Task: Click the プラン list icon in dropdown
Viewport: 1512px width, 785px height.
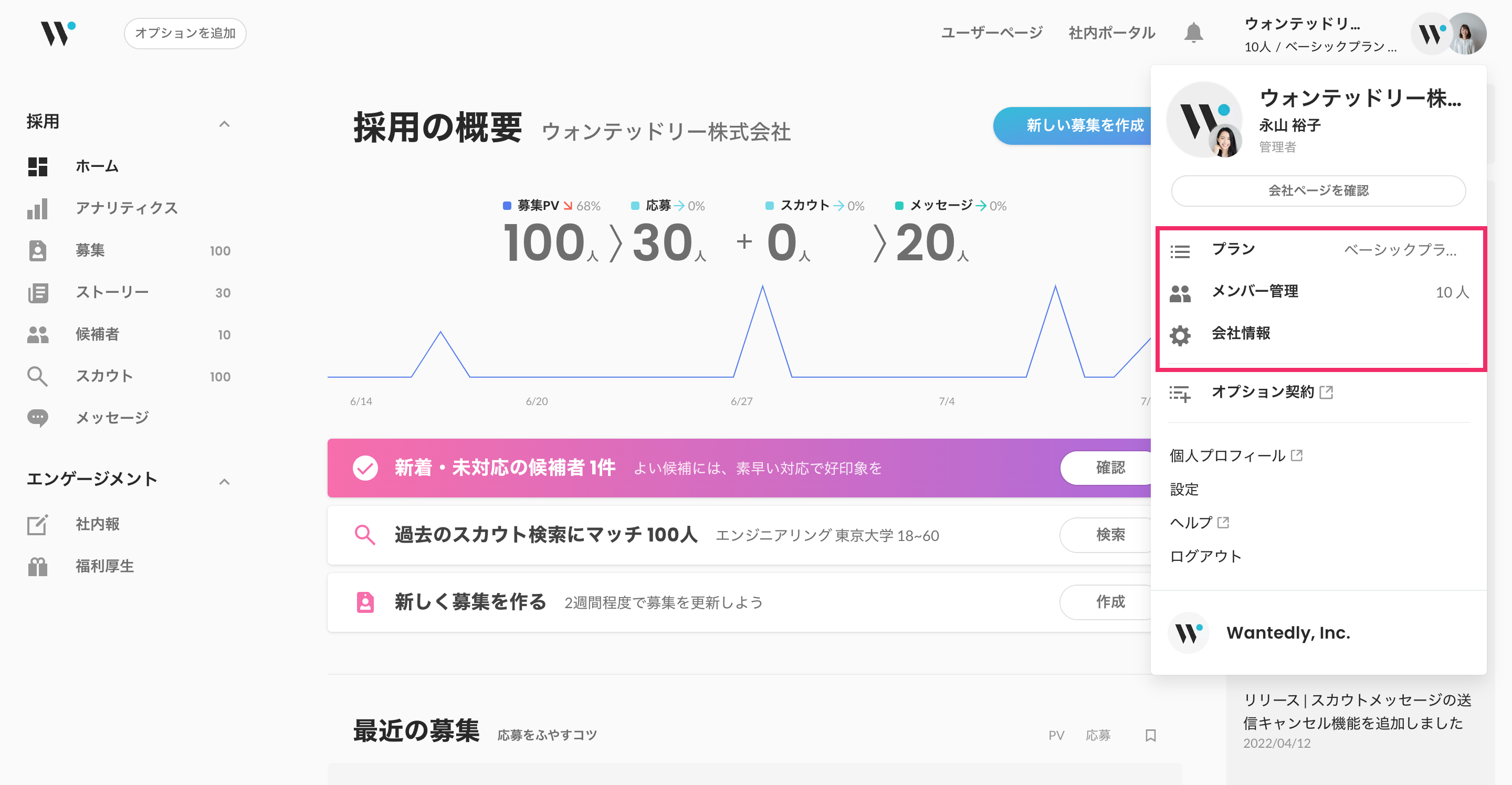Action: 1180,251
